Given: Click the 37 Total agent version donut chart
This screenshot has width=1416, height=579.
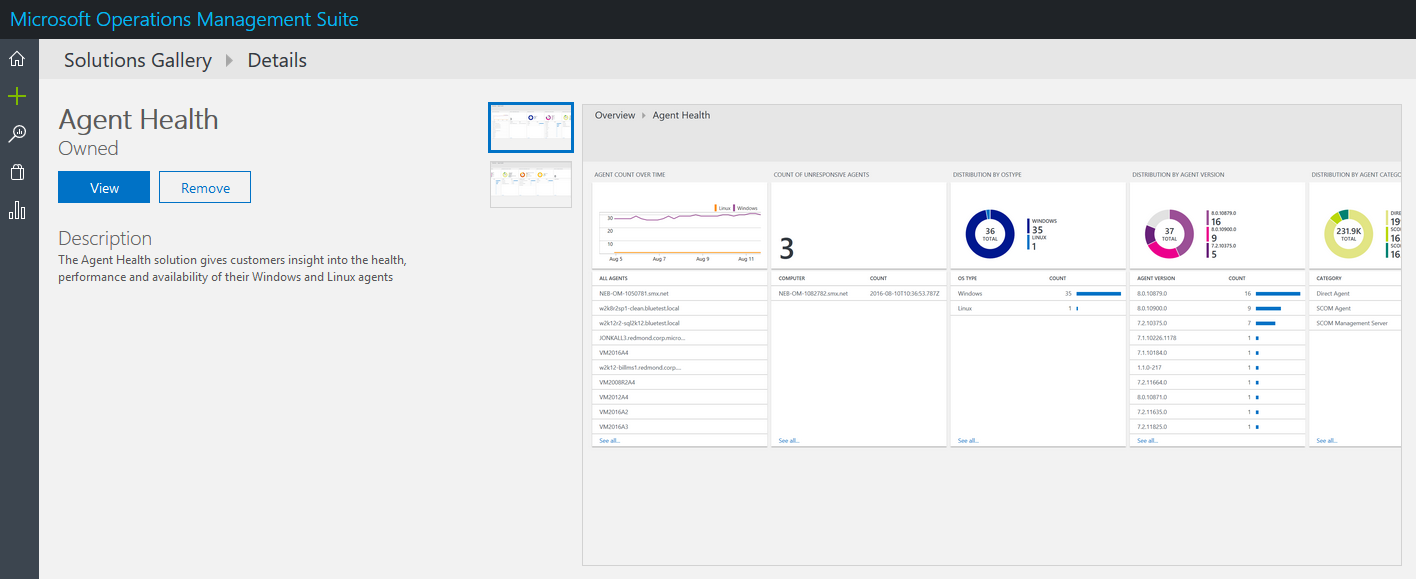Looking at the screenshot, I should (1169, 235).
